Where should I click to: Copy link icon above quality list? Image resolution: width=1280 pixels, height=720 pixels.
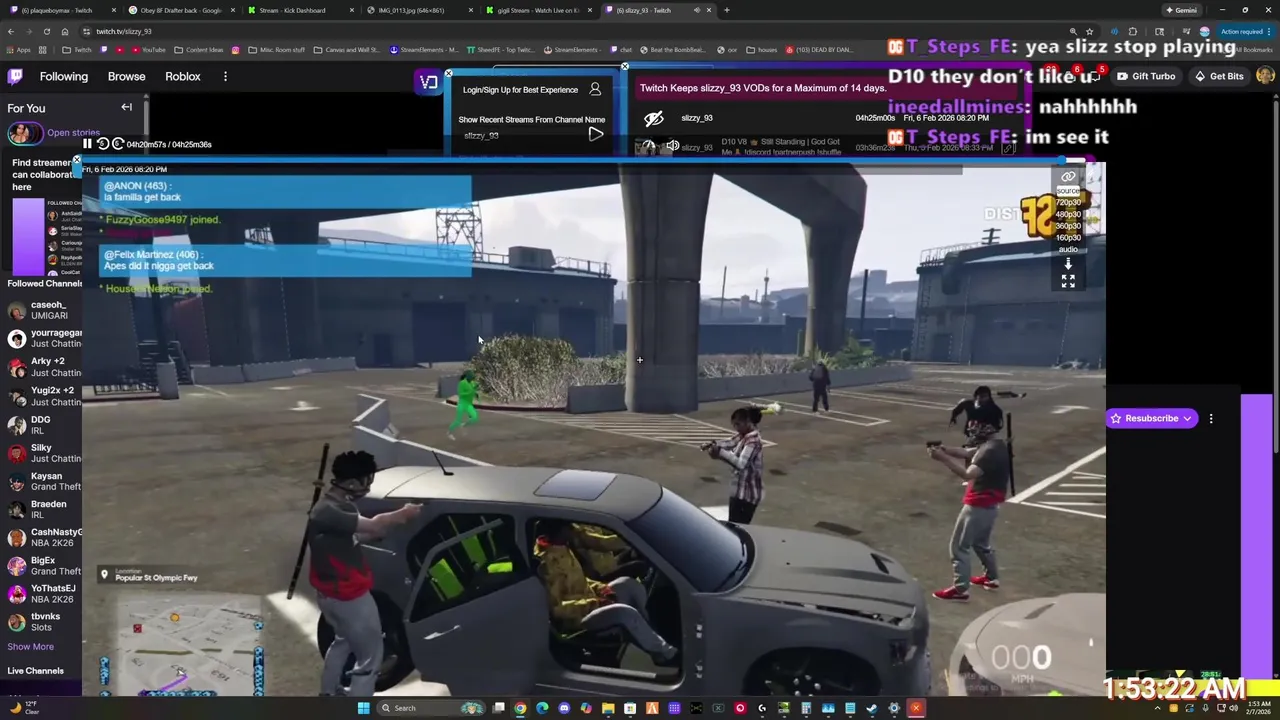point(1068,177)
